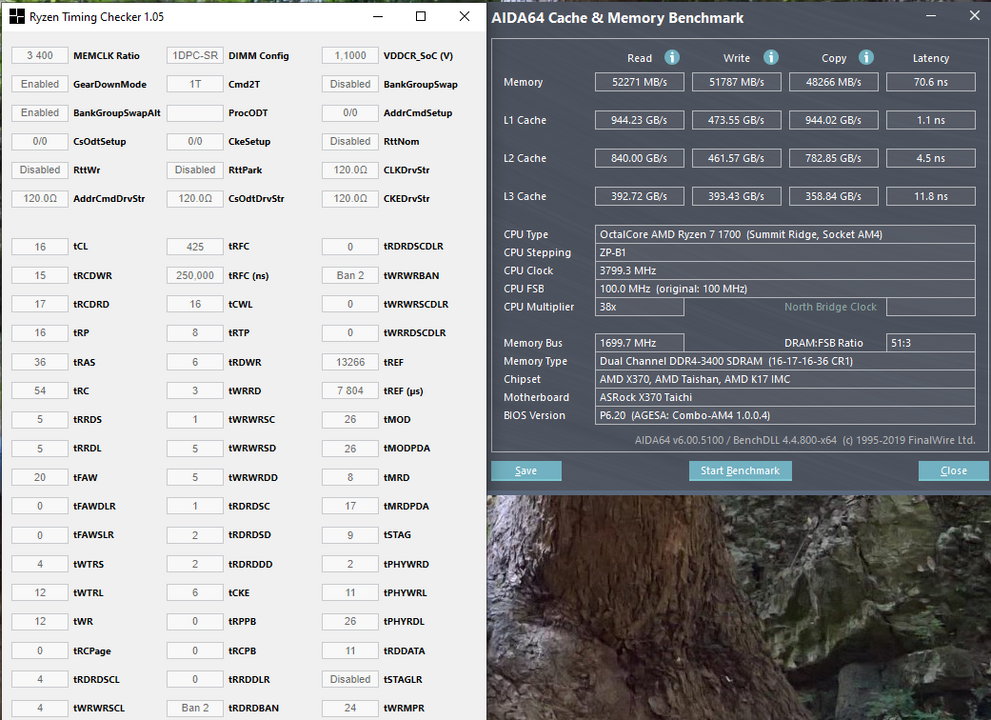Click the tWTRL value 12 field
The height and width of the screenshot is (720, 991).
(40, 593)
